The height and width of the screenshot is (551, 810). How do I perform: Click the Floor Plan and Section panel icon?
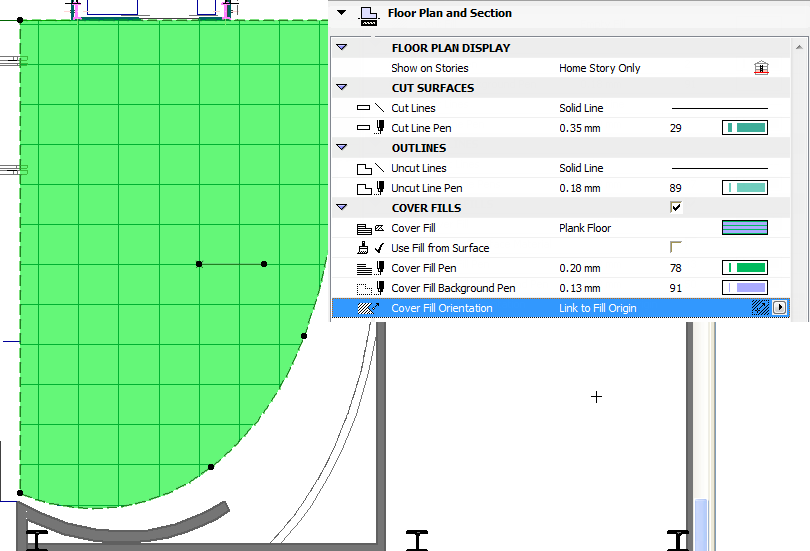(368, 14)
